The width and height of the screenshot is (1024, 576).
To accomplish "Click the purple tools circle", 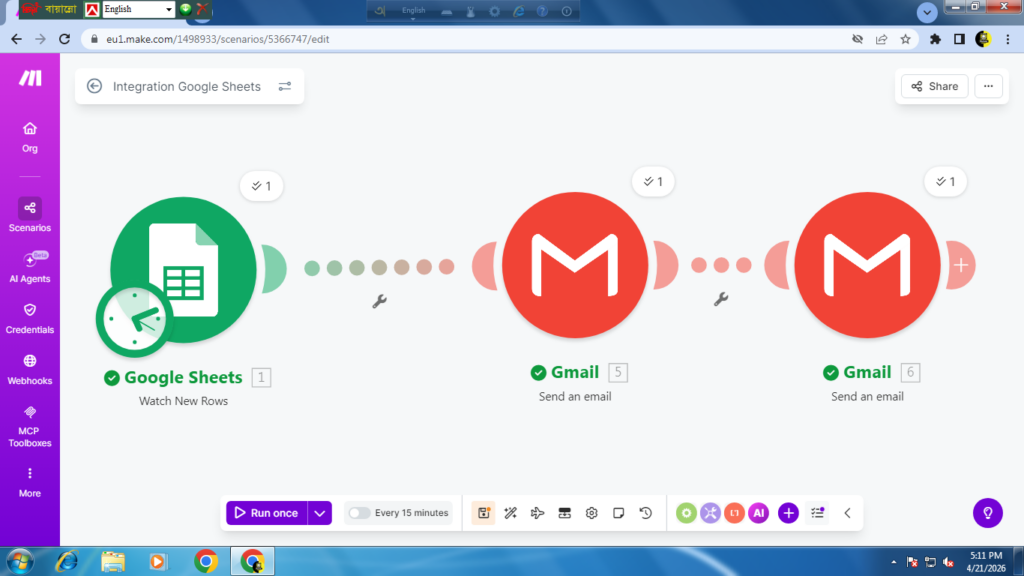I will pyautogui.click(x=711, y=513).
